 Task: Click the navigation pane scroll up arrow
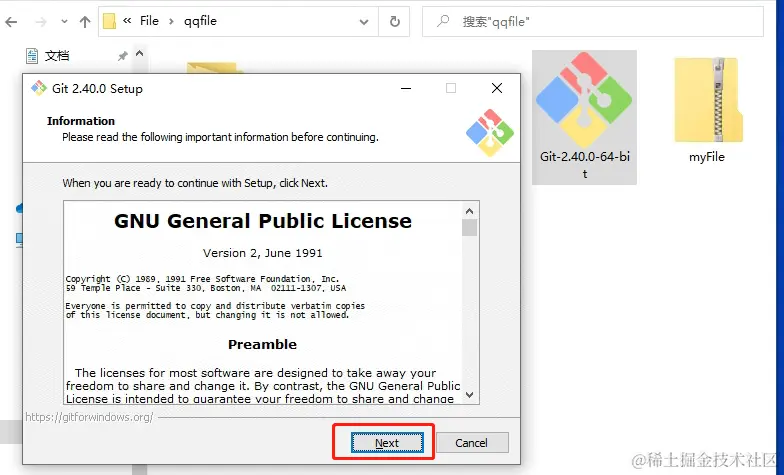[x=140, y=54]
